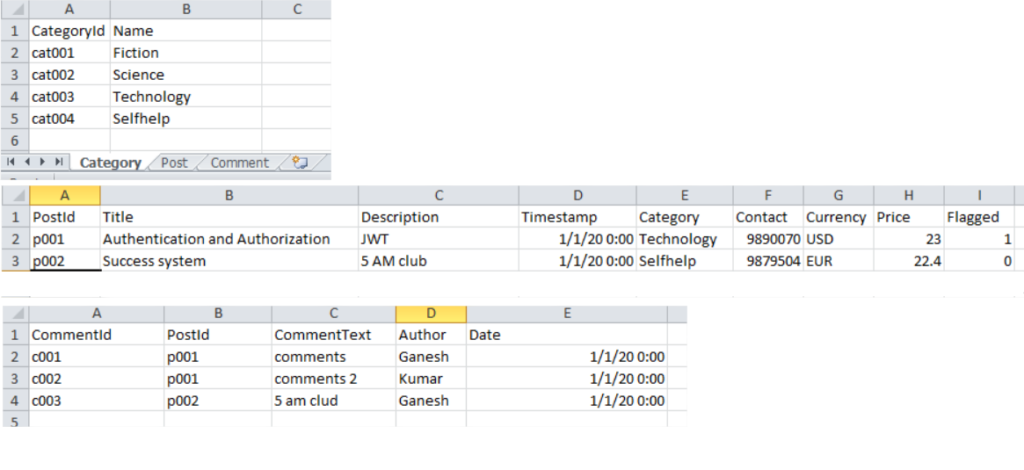The width and height of the screenshot is (1024, 470).
Task: Click the next sheet navigation arrow
Action: 43,162
